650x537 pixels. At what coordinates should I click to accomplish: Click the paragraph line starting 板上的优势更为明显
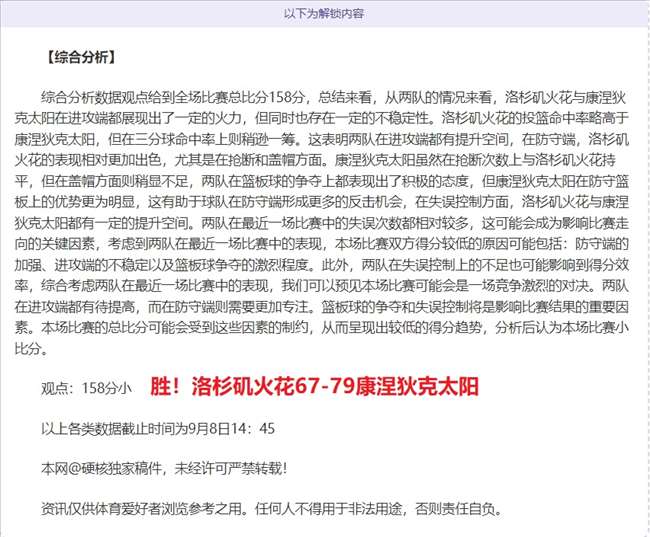(322, 202)
